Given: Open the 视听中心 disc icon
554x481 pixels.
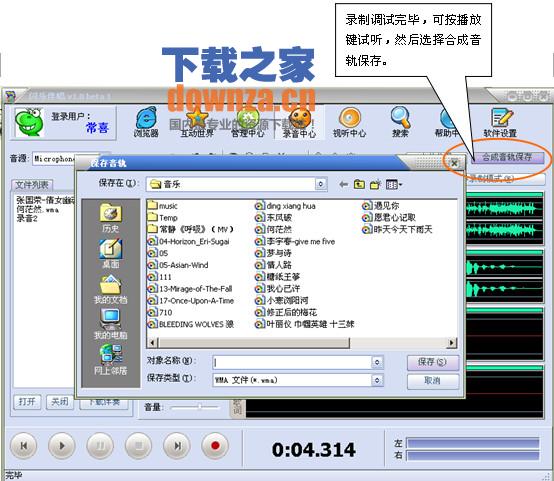Looking at the screenshot, I should [x=349, y=122].
